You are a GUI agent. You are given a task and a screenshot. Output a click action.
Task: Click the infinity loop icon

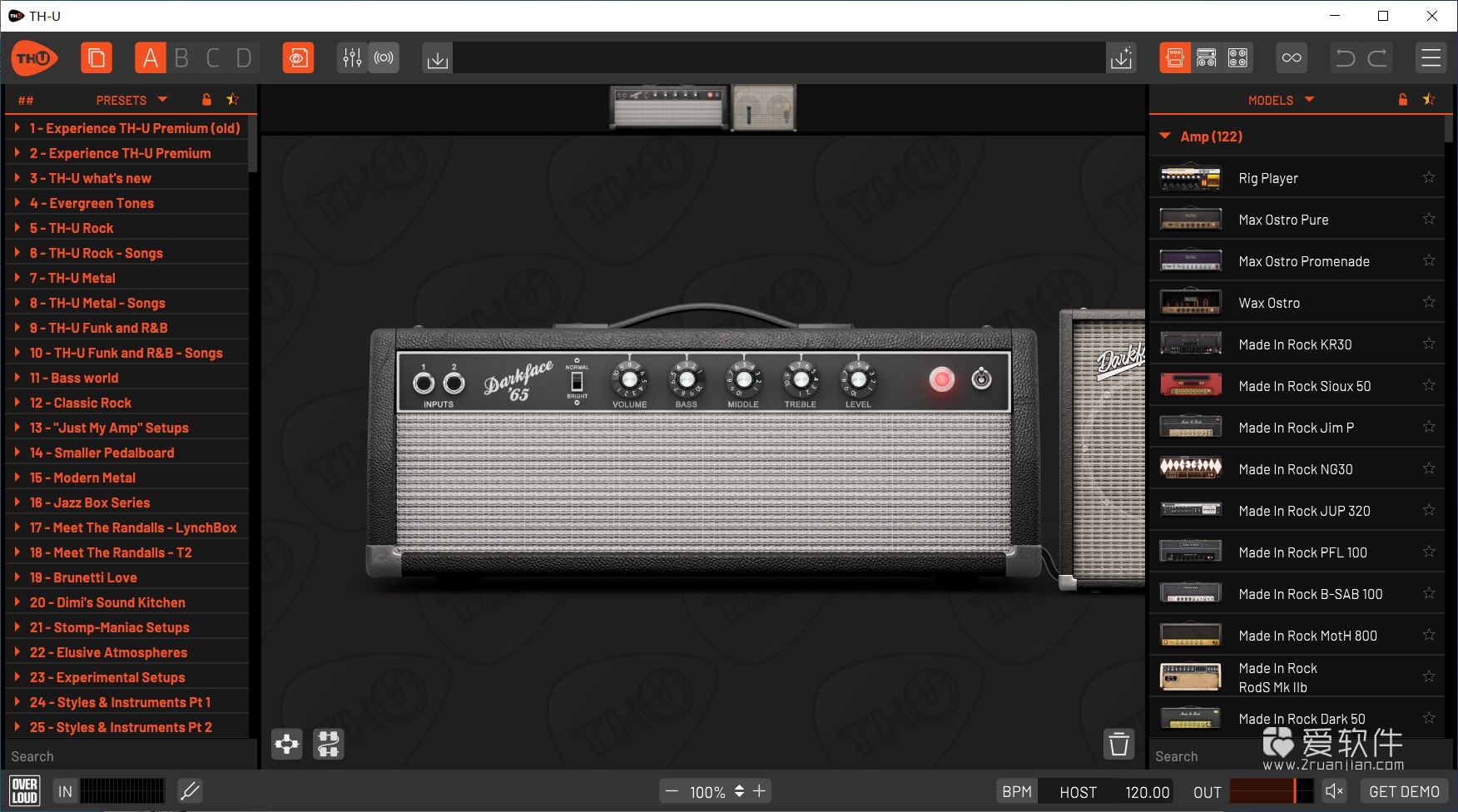tap(1292, 58)
